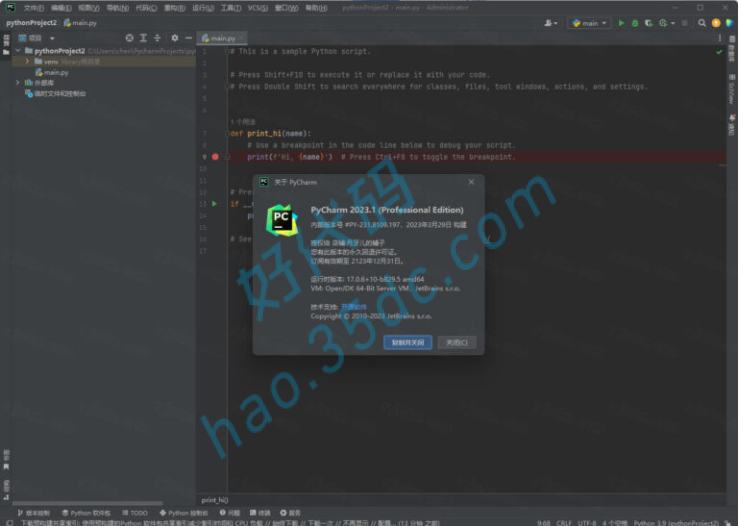Open the VCS menu
The width and height of the screenshot is (741, 526).
tap(258, 8)
